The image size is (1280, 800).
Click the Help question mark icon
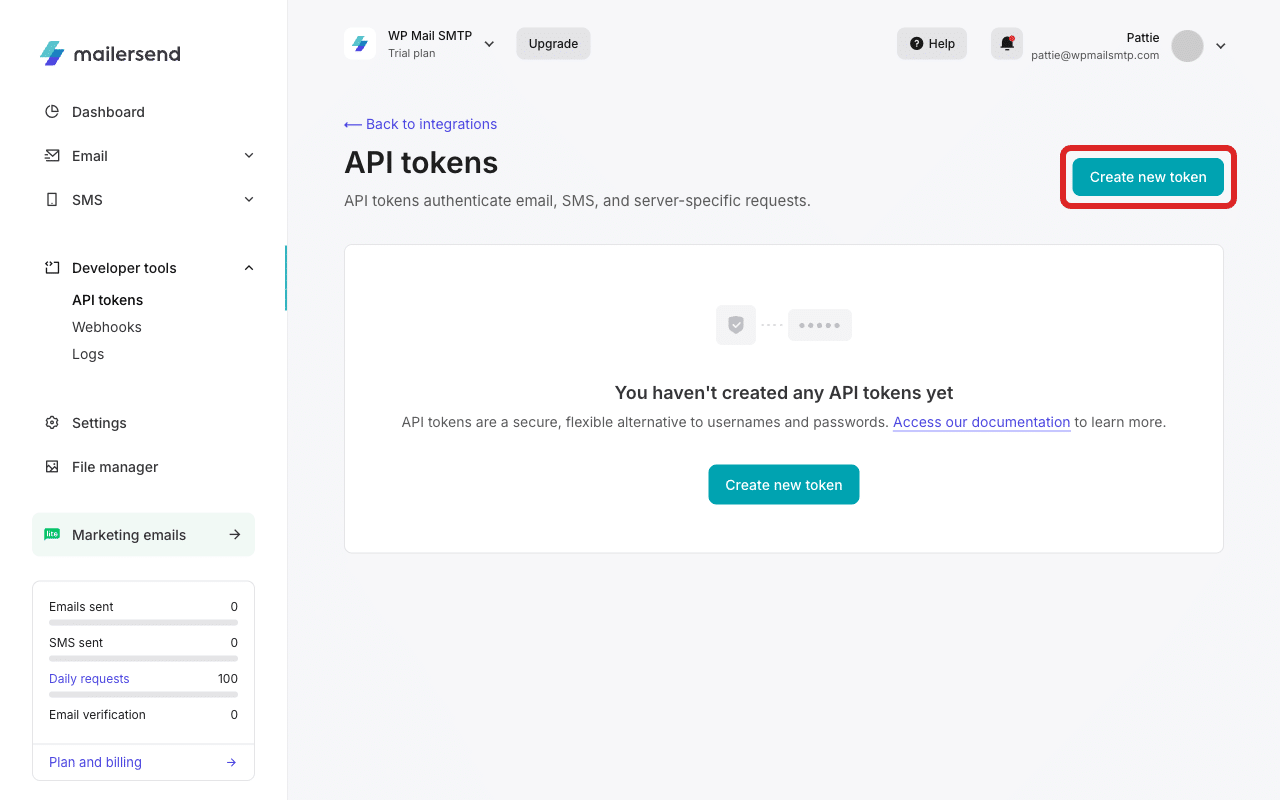pyautogui.click(x=917, y=43)
